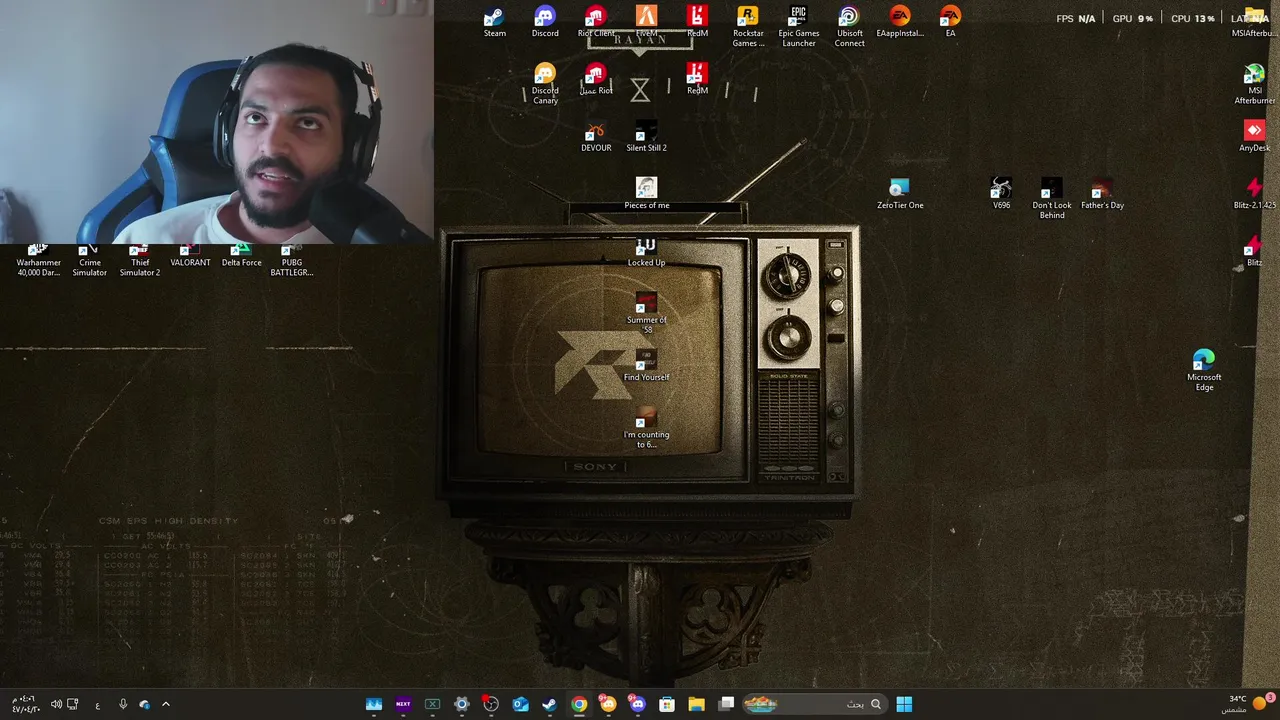Open the taskbar clock and date
This screenshot has width=1280, height=720.
pos(24,704)
